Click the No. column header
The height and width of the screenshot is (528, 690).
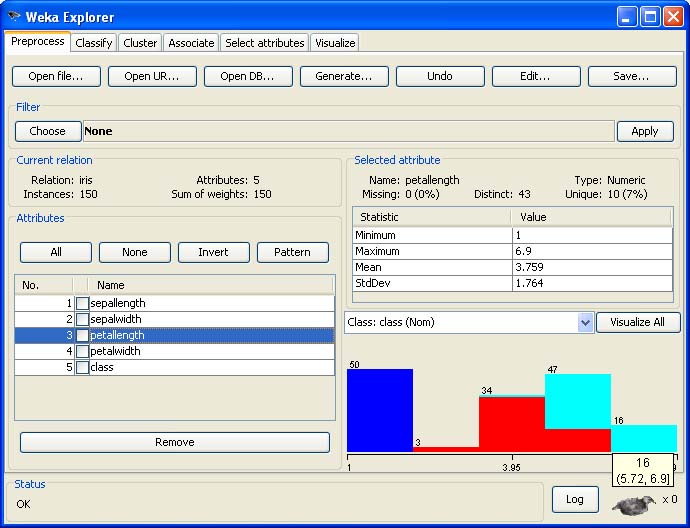coord(44,286)
